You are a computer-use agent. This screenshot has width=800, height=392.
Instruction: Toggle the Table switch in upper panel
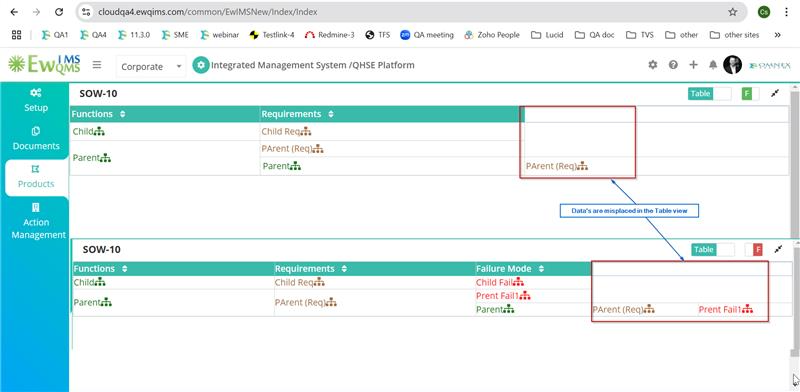point(710,93)
